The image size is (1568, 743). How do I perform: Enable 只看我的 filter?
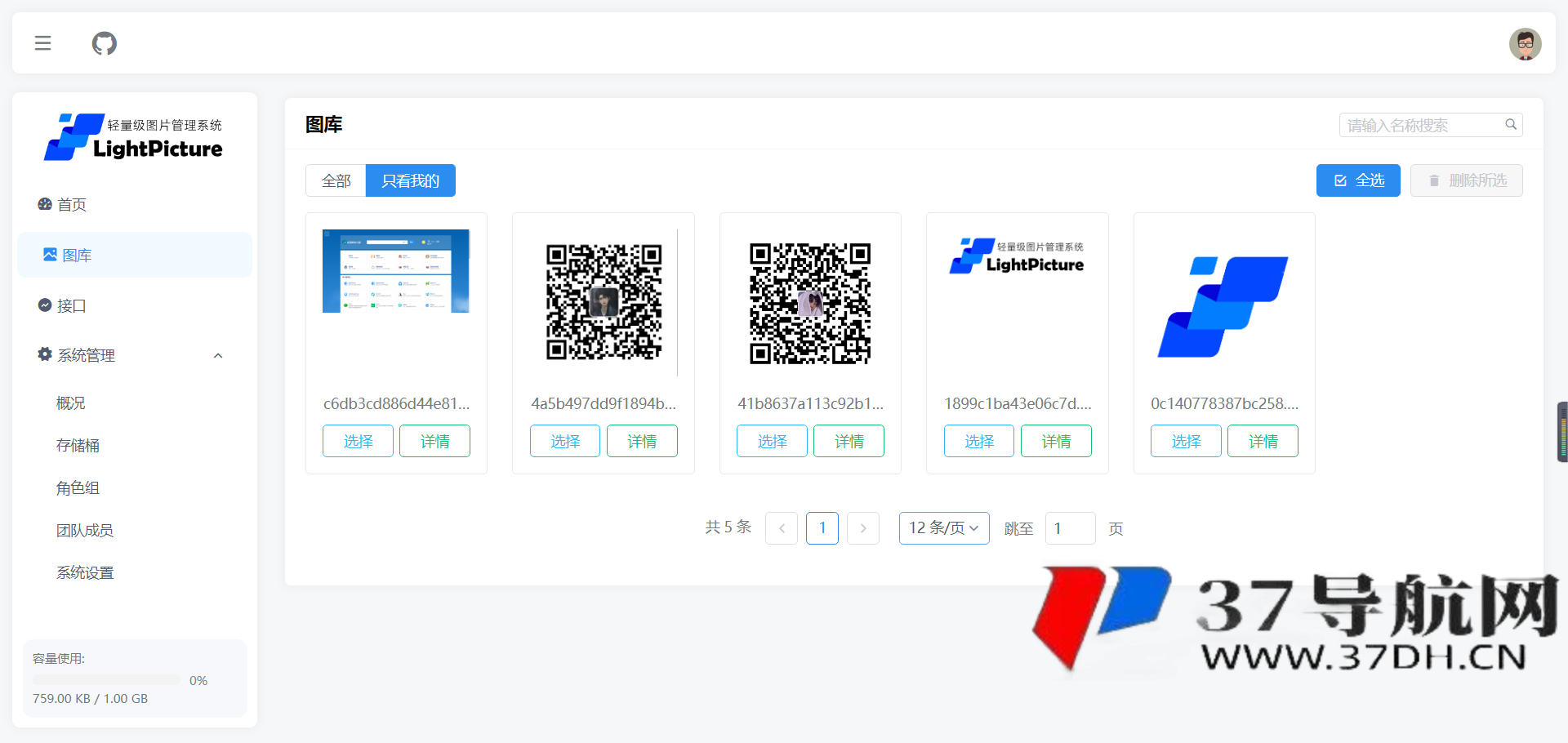411,180
